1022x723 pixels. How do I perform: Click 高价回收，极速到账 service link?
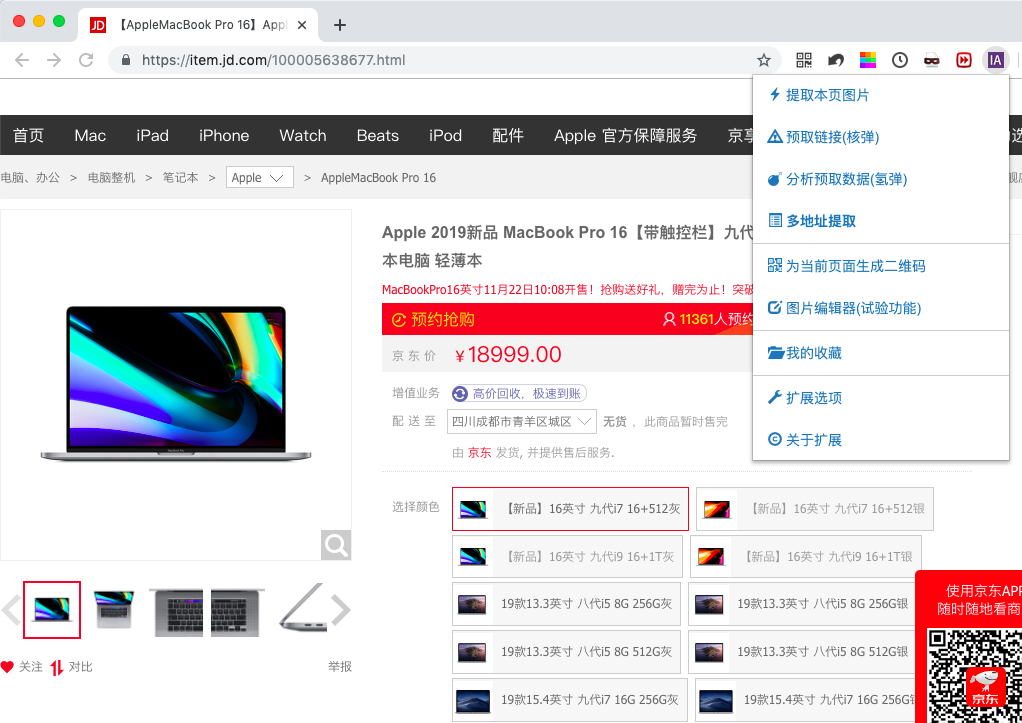pyautogui.click(x=519, y=393)
